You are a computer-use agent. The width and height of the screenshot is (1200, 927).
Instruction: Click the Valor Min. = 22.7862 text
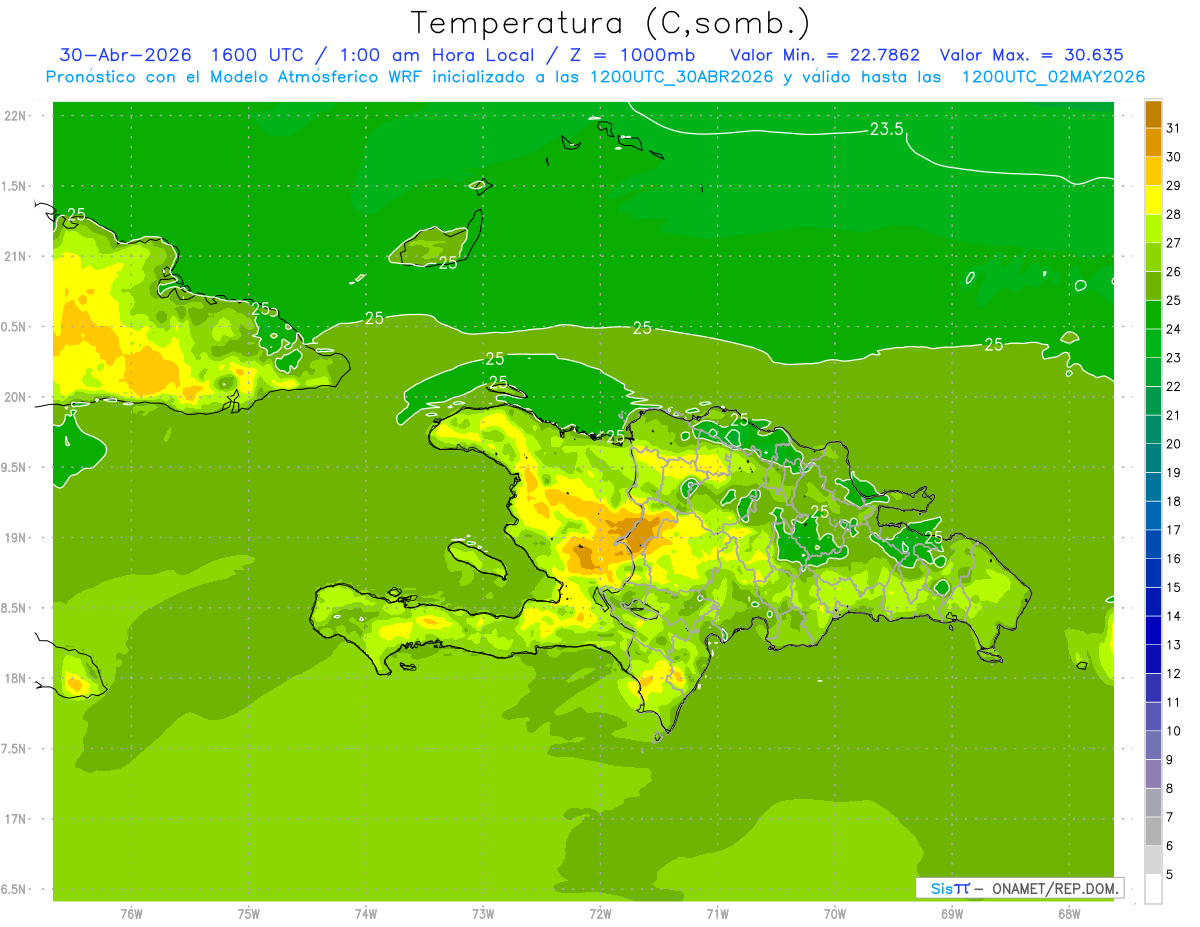tap(825, 55)
